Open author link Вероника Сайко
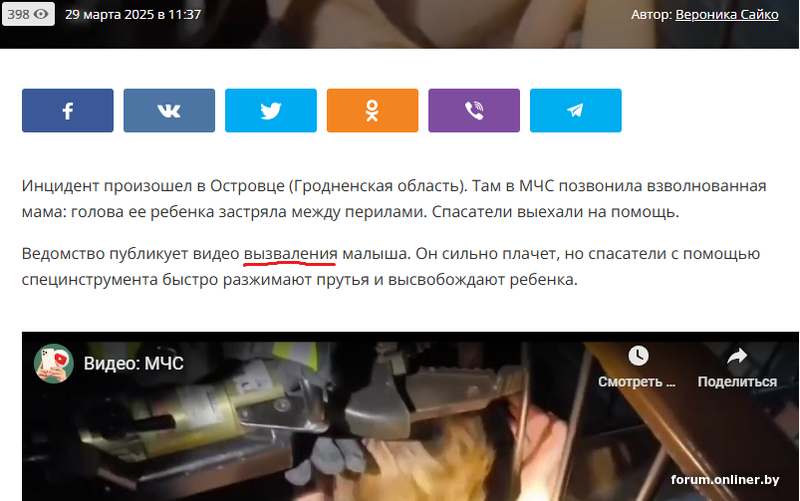The image size is (800, 501). click(x=727, y=14)
